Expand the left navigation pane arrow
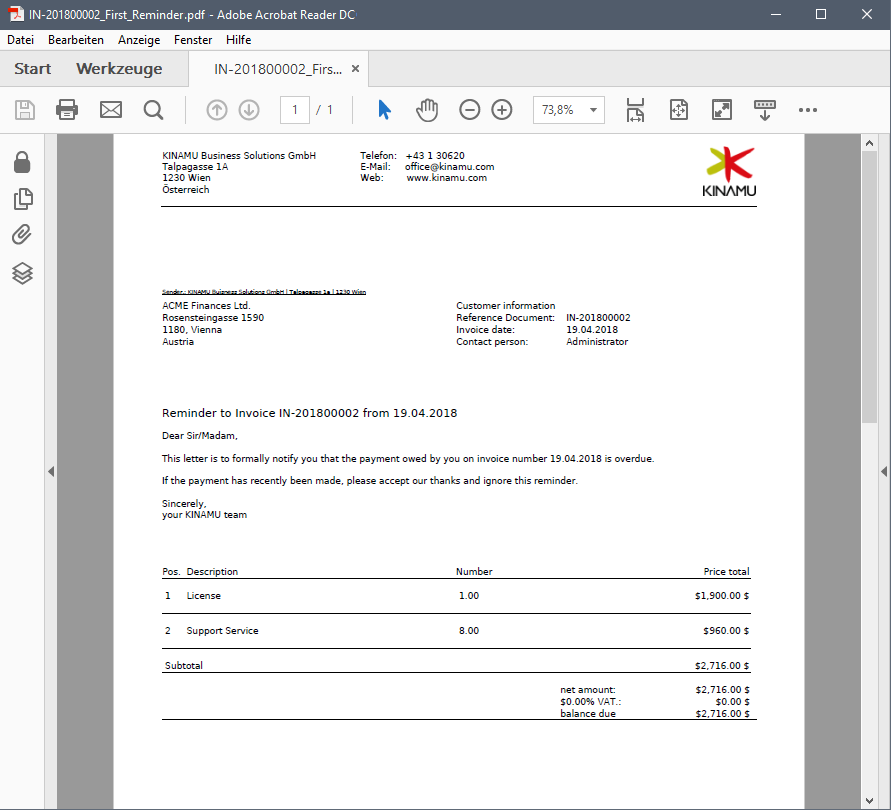Image resolution: width=891 pixels, height=810 pixels. click(x=51, y=471)
